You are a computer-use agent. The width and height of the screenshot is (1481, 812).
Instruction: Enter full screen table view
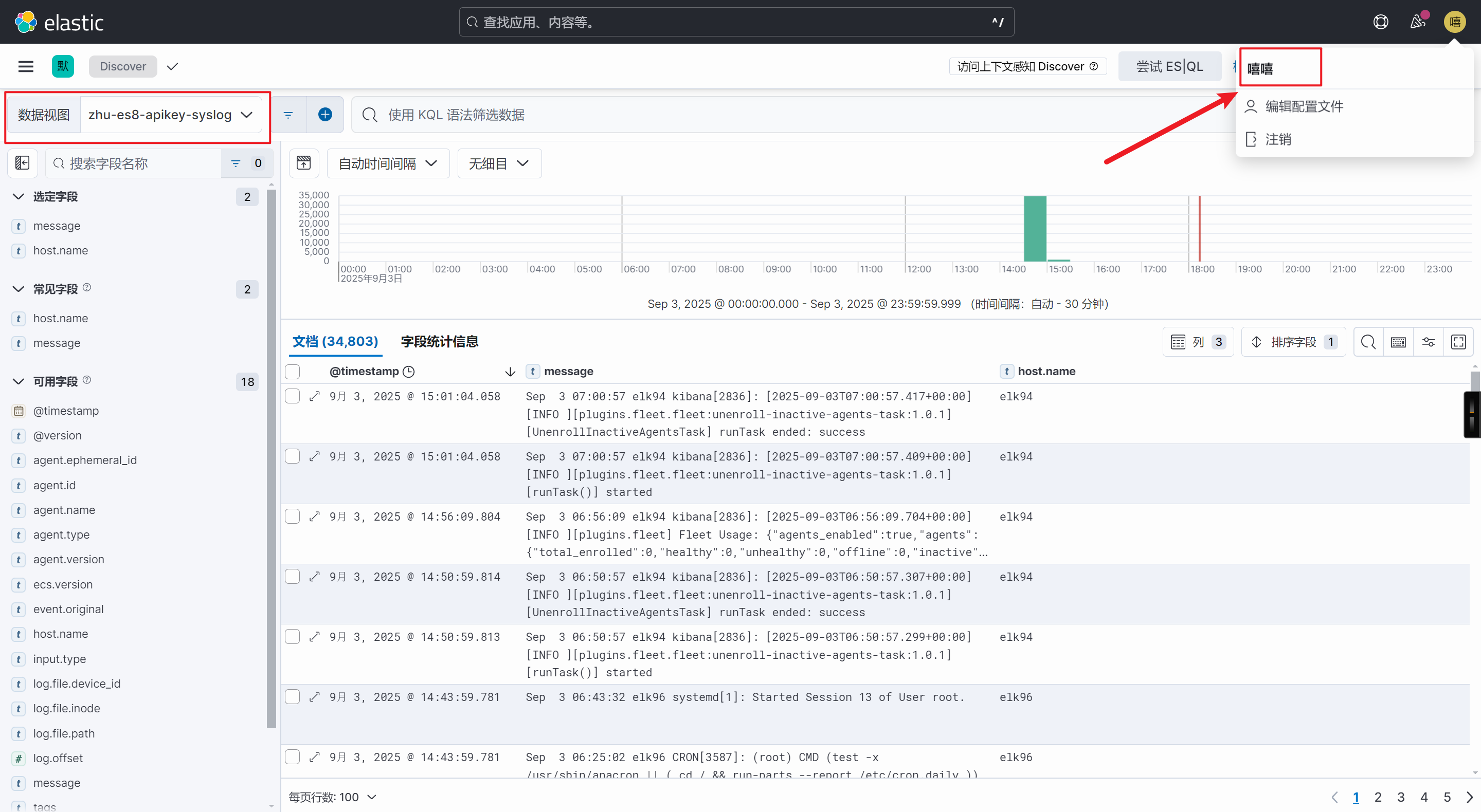pyautogui.click(x=1458, y=342)
